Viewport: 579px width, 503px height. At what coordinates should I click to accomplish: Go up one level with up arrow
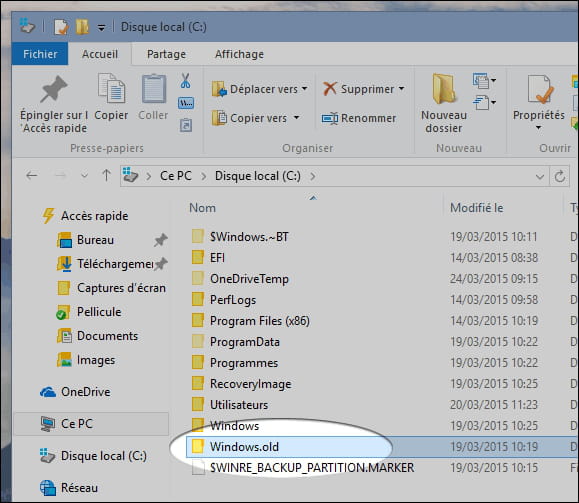(x=106, y=175)
